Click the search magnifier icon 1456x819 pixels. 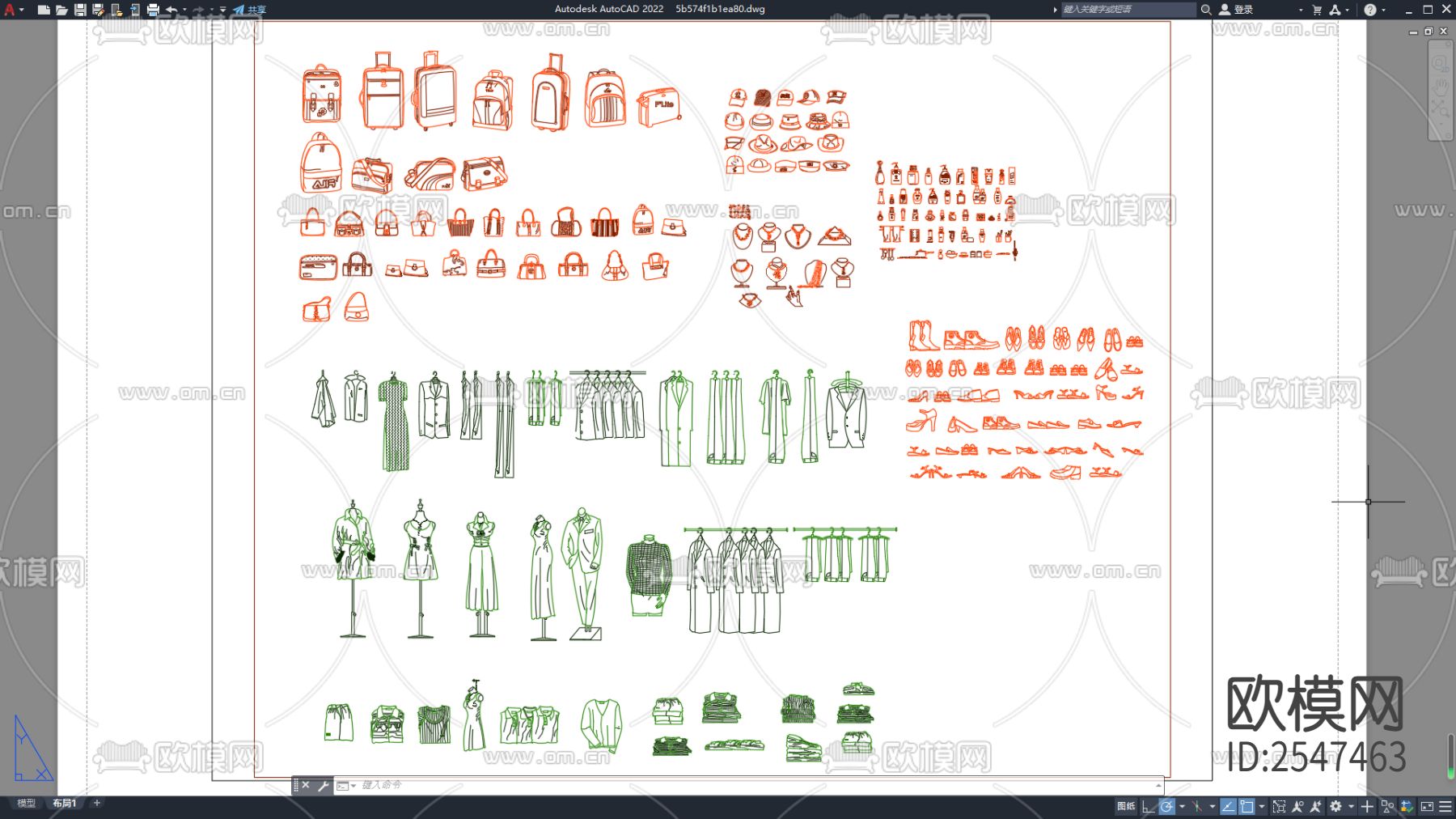(1205, 10)
